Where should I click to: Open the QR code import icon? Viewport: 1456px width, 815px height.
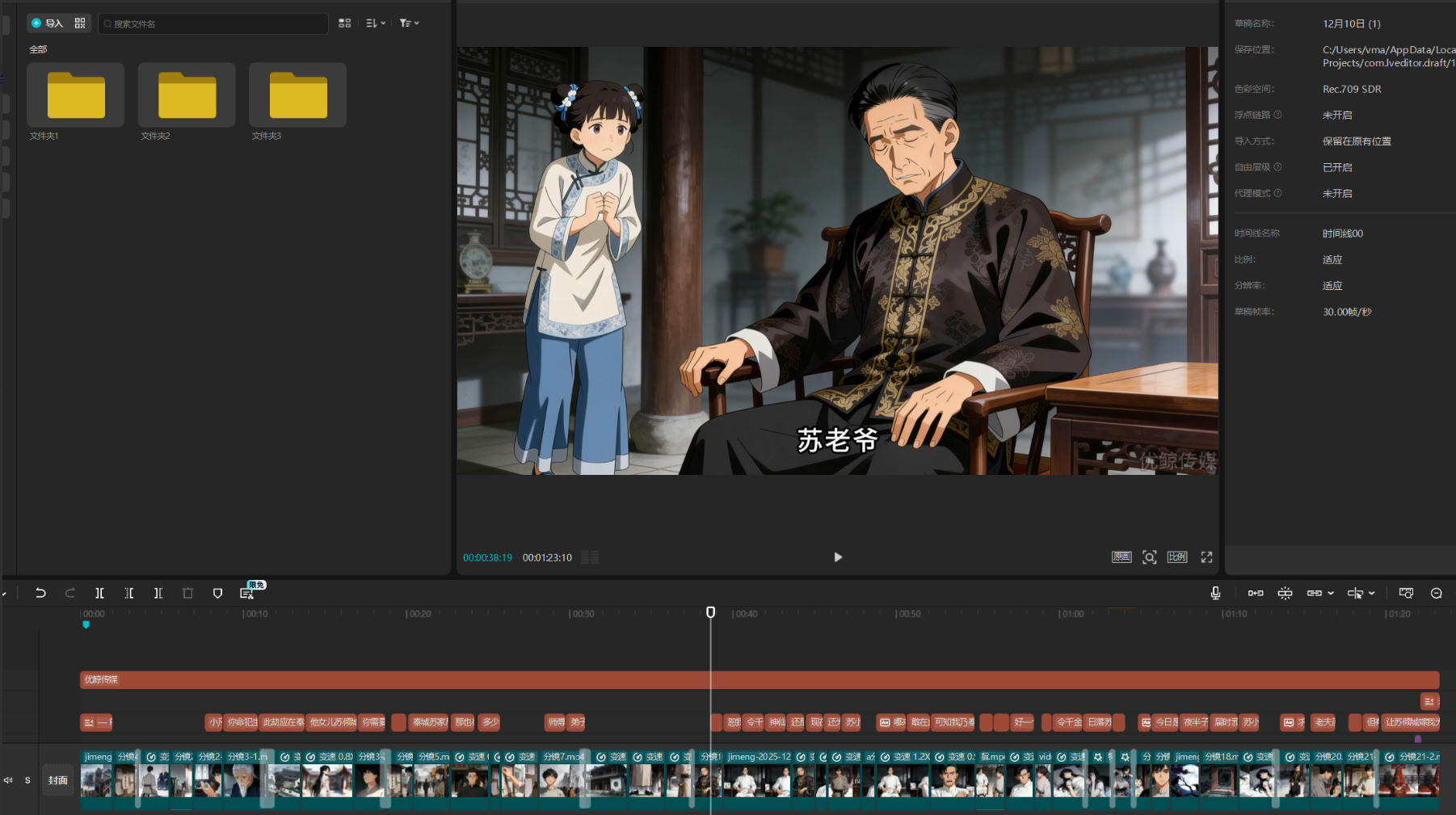click(80, 23)
